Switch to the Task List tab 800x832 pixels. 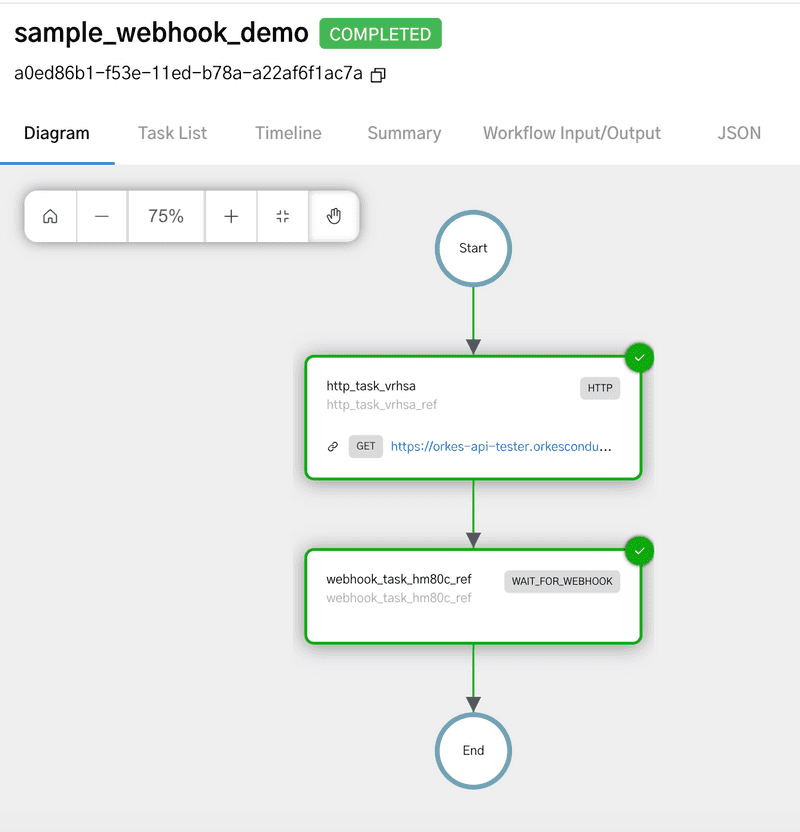coord(171,132)
